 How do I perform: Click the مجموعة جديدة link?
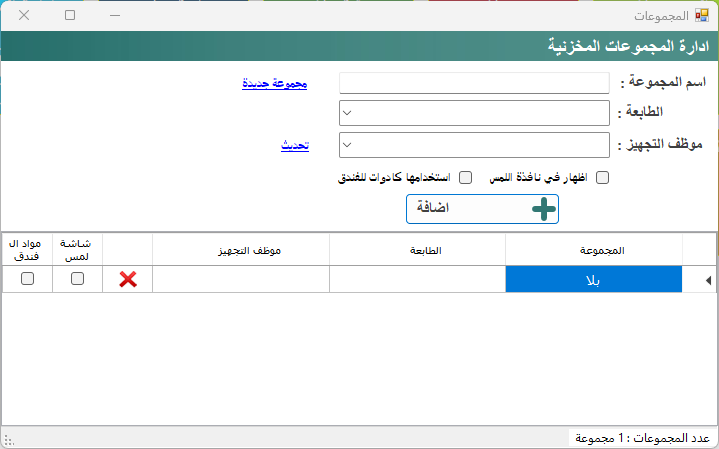click(x=275, y=83)
